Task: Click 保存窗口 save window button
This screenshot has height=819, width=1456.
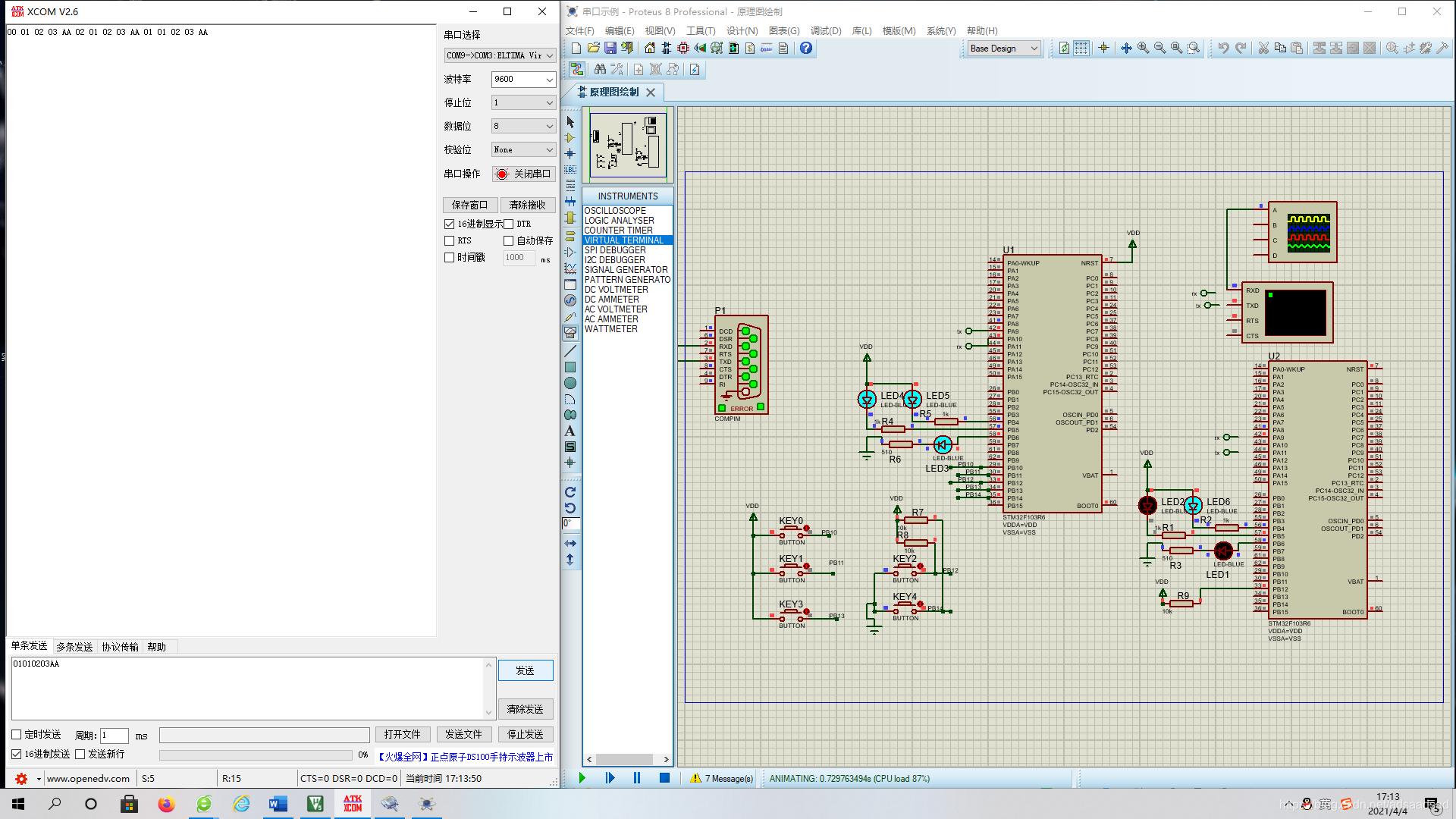Action: pos(470,205)
